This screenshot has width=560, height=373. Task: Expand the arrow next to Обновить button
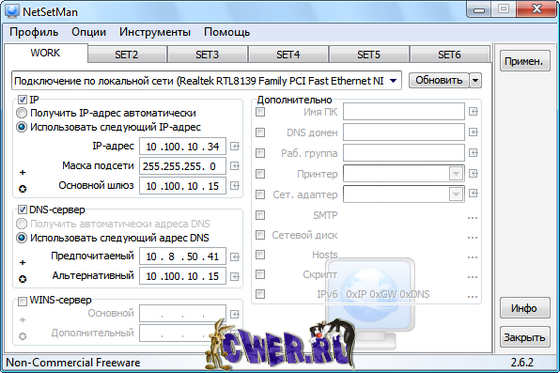point(475,80)
